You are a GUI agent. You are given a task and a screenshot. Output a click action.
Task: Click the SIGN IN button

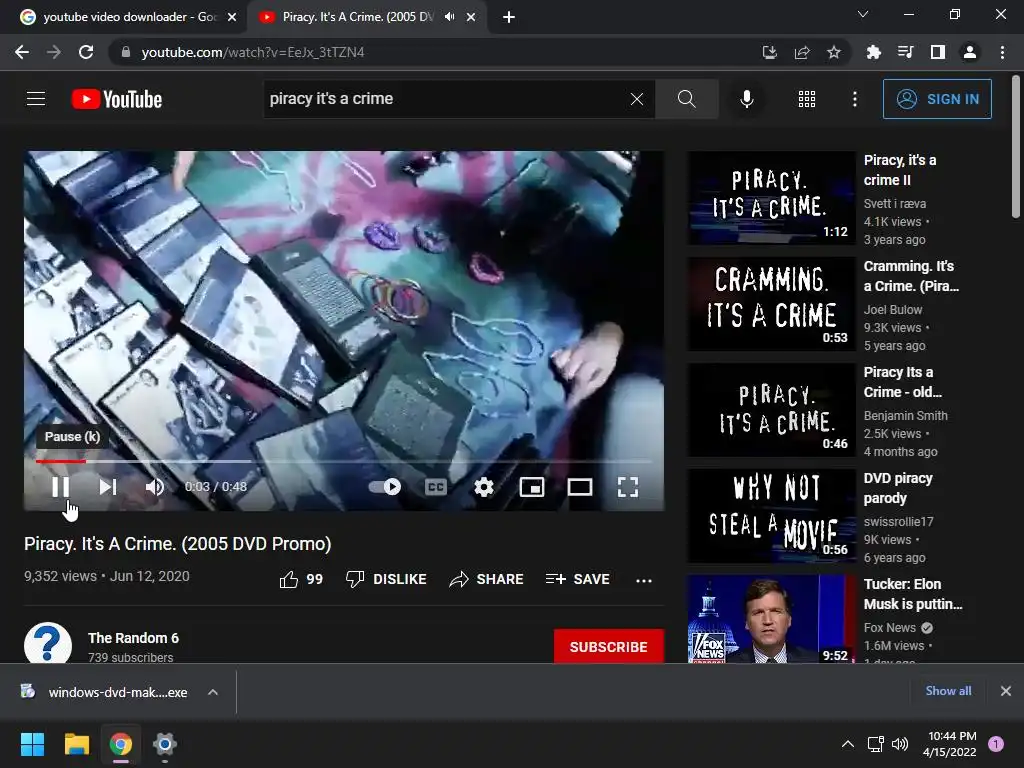click(x=937, y=99)
